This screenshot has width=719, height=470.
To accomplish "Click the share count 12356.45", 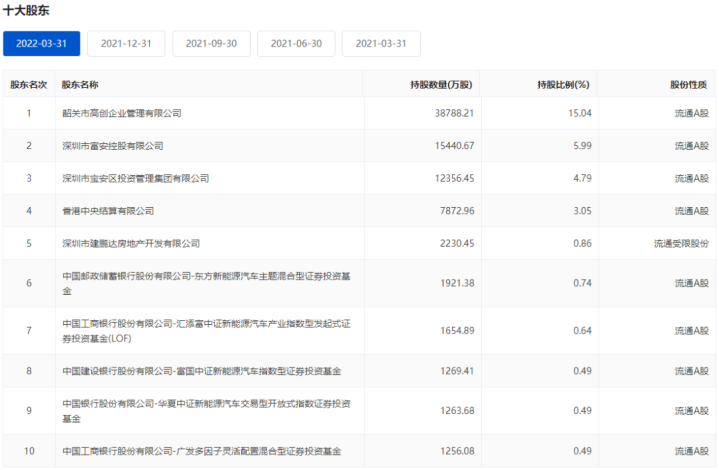I will pos(454,178).
